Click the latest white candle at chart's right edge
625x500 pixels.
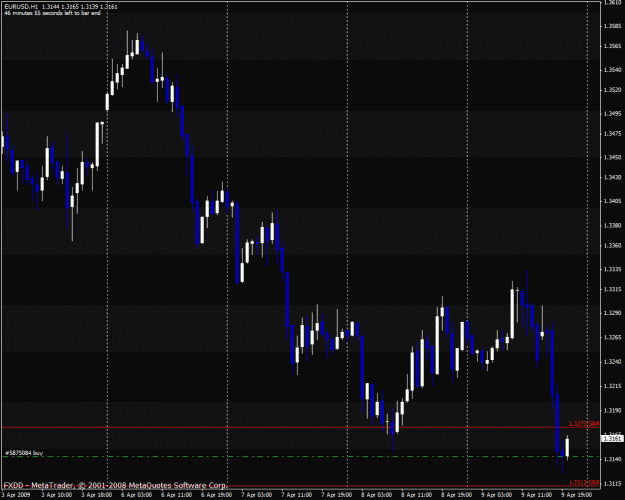[x=567, y=447]
